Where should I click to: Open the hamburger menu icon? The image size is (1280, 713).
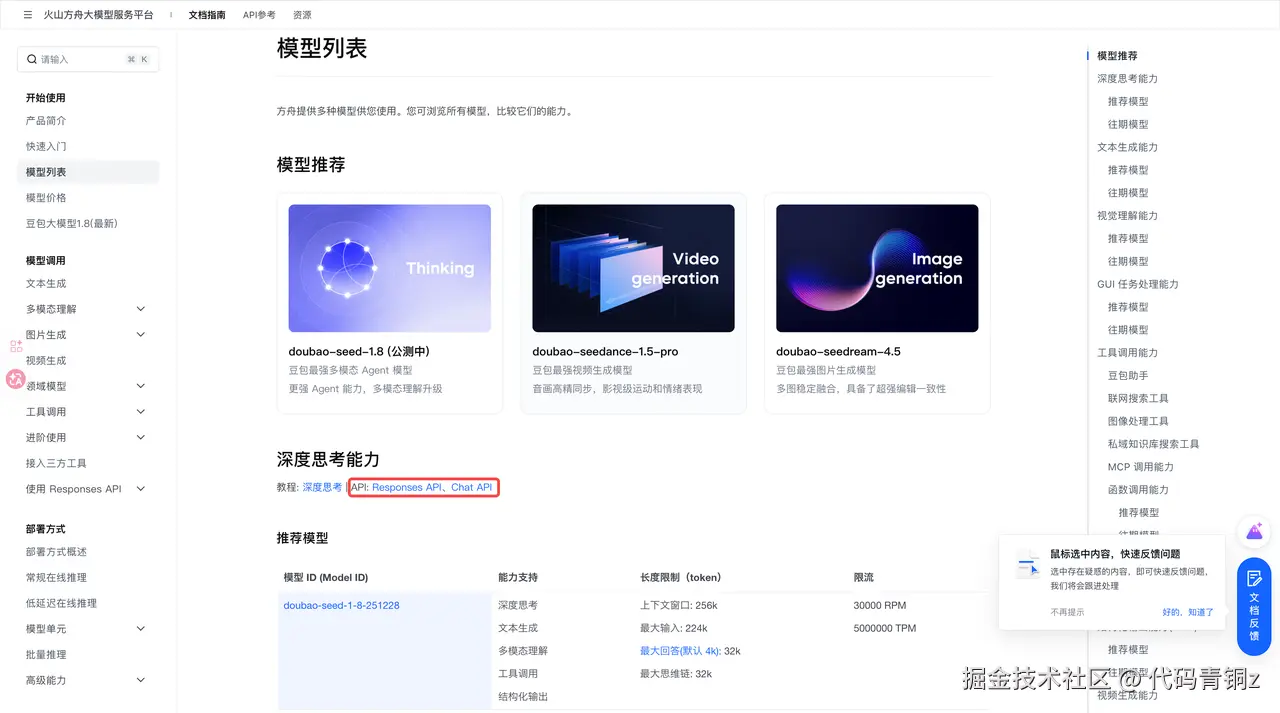28,15
